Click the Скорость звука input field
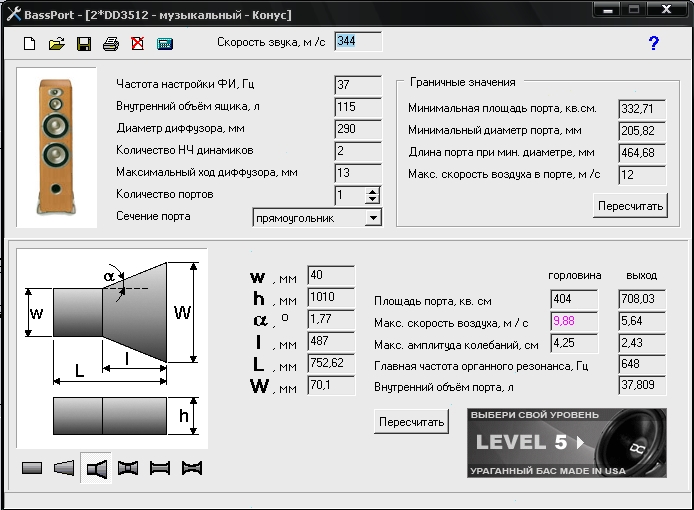The height and width of the screenshot is (510, 694). click(358, 42)
